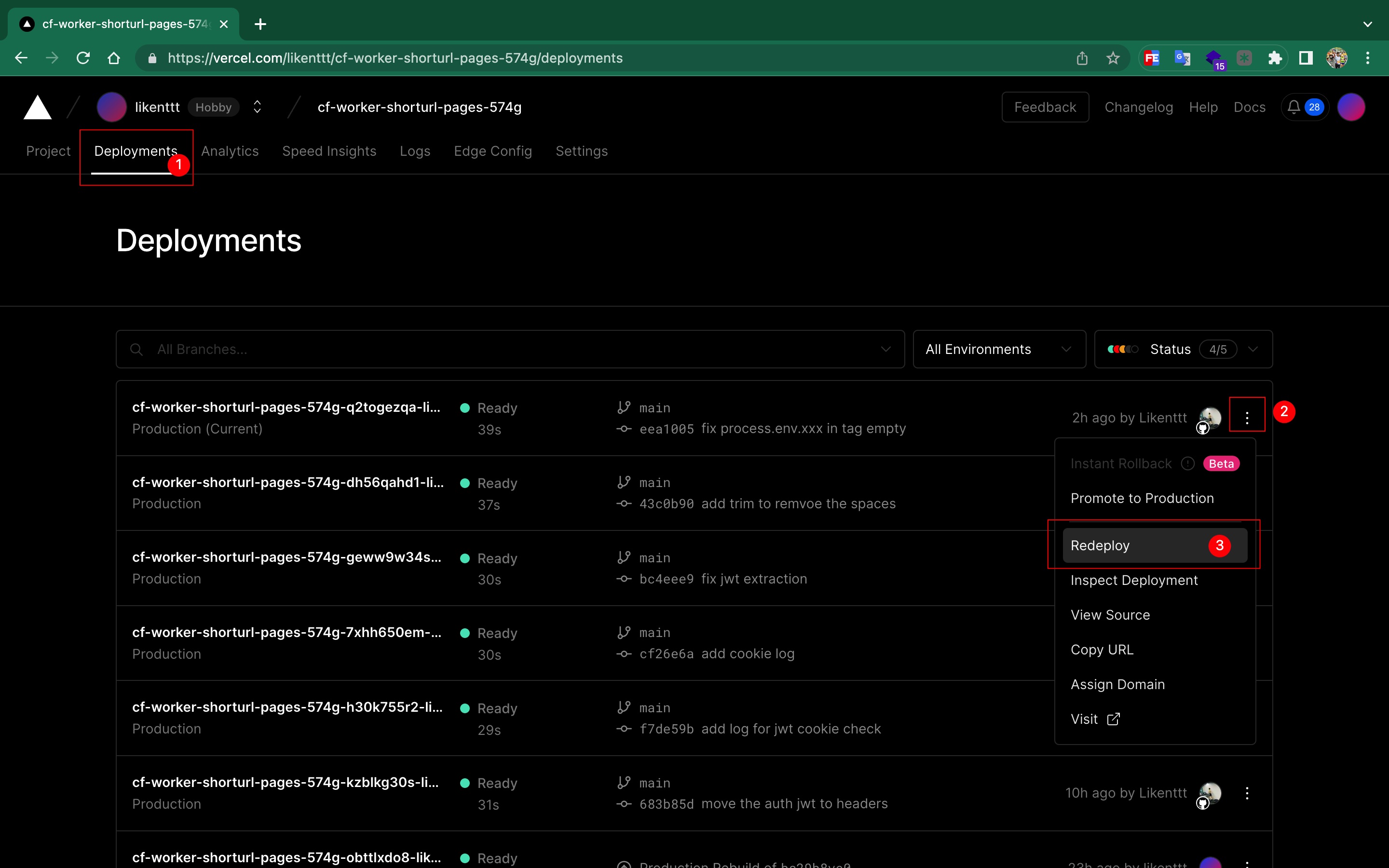Expand the Status filter dropdown
The height and width of the screenshot is (868, 1389).
point(1183,349)
